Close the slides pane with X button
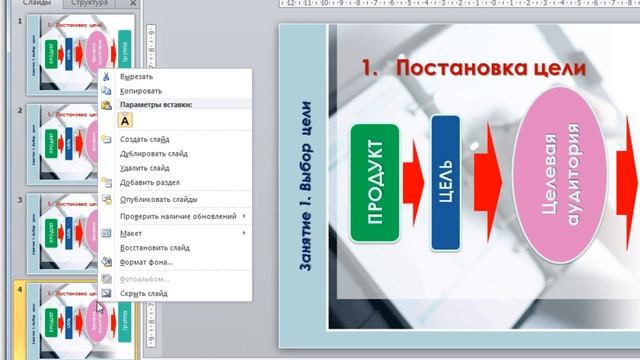The height and width of the screenshot is (360, 640). click(133, 3)
